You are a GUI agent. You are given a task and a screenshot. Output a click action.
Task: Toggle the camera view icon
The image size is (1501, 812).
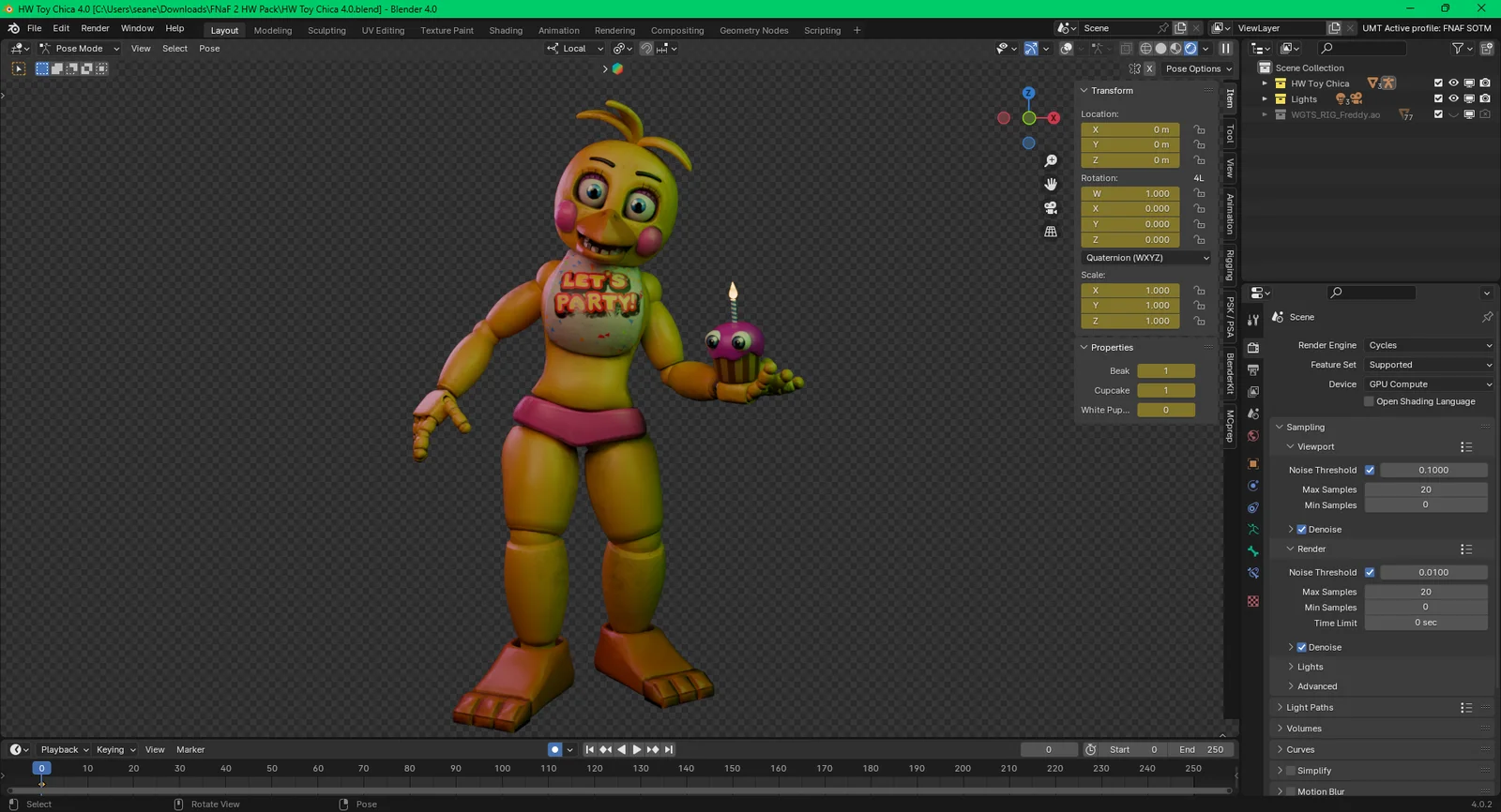[1051, 208]
